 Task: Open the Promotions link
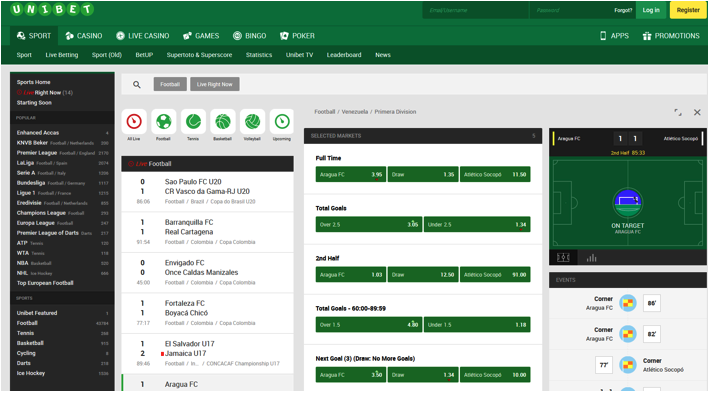(671, 36)
